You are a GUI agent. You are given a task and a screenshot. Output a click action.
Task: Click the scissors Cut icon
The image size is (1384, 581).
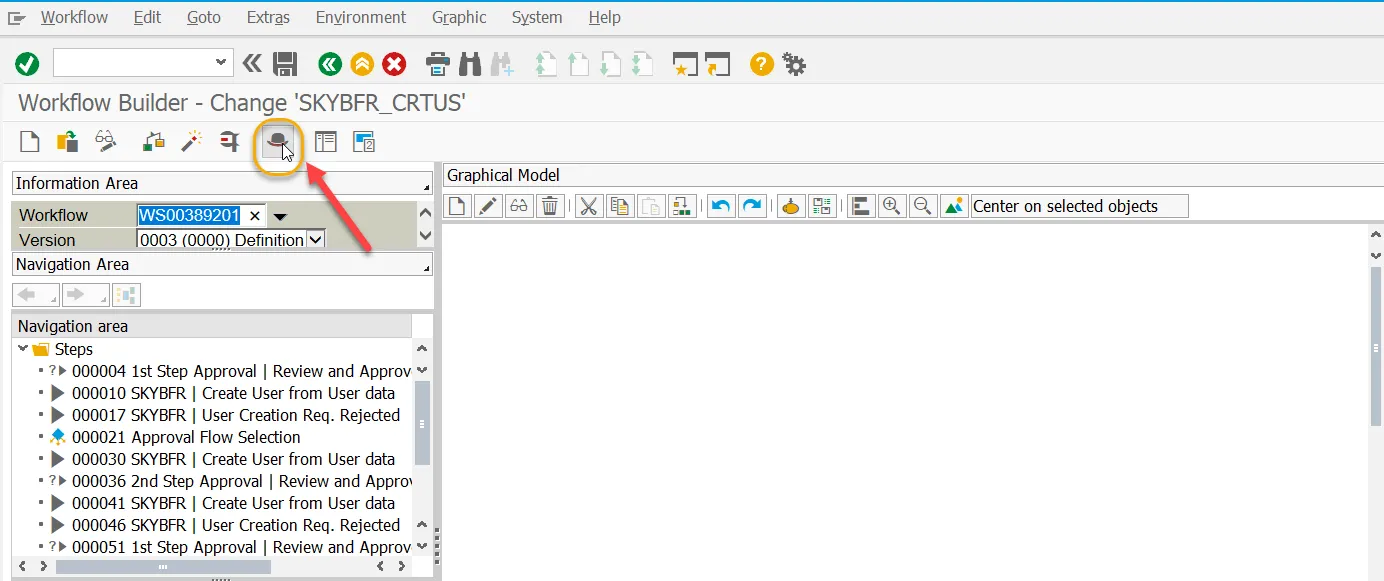click(x=588, y=206)
